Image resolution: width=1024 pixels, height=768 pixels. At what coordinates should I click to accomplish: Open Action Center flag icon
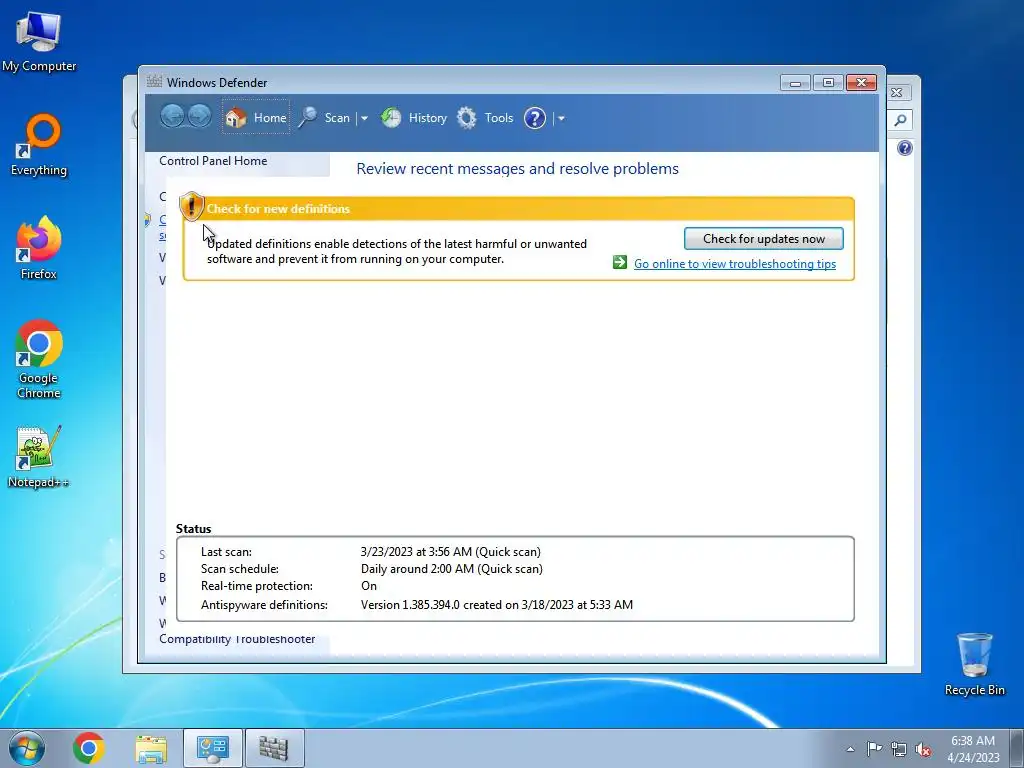coord(874,748)
